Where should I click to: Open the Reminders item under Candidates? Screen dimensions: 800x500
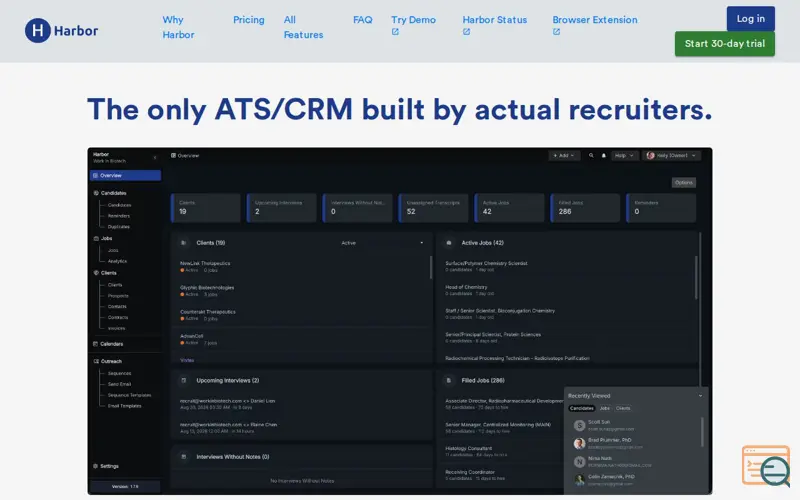[118, 216]
